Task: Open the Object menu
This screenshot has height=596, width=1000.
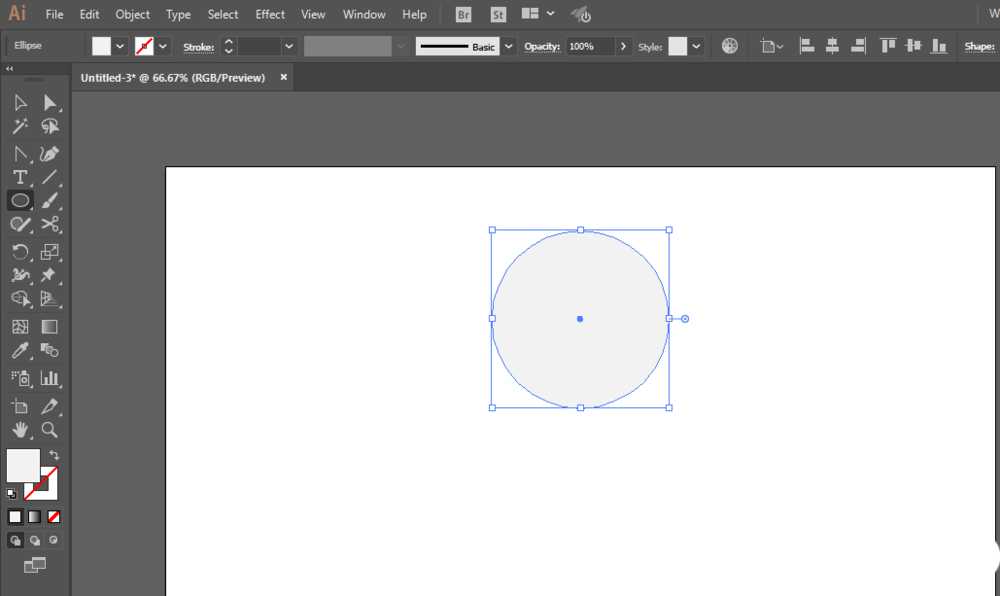Action: 133,15
